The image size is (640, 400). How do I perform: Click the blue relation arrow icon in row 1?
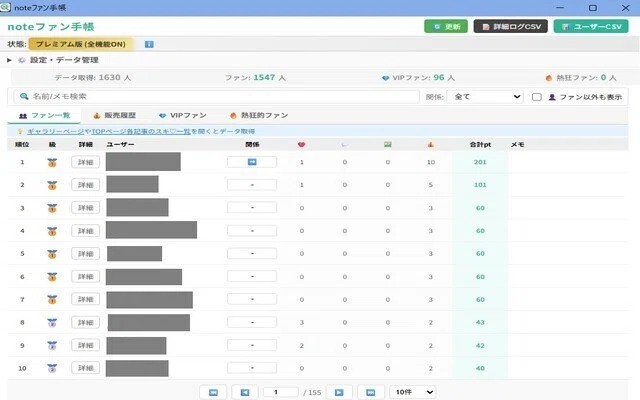(x=252, y=162)
